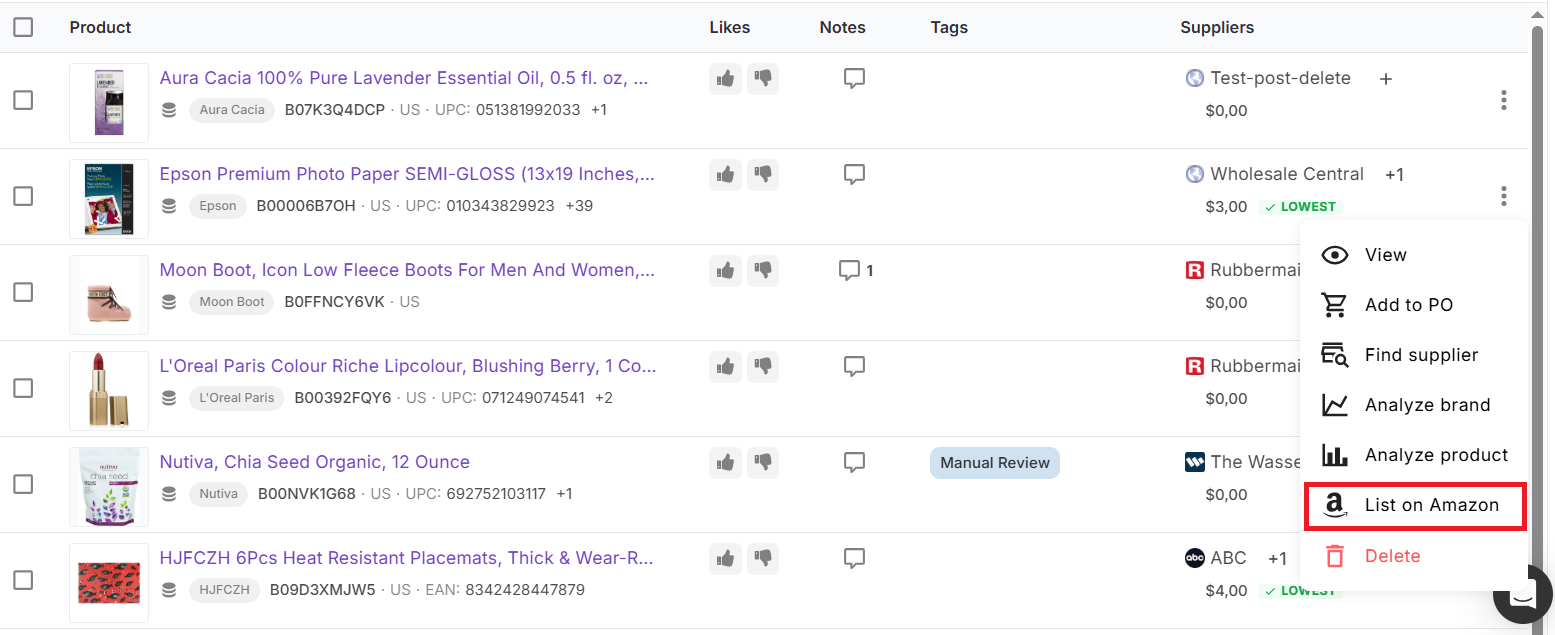Open the red placemats thumbnail
Screen dimensions: 1555x635
coord(109,583)
